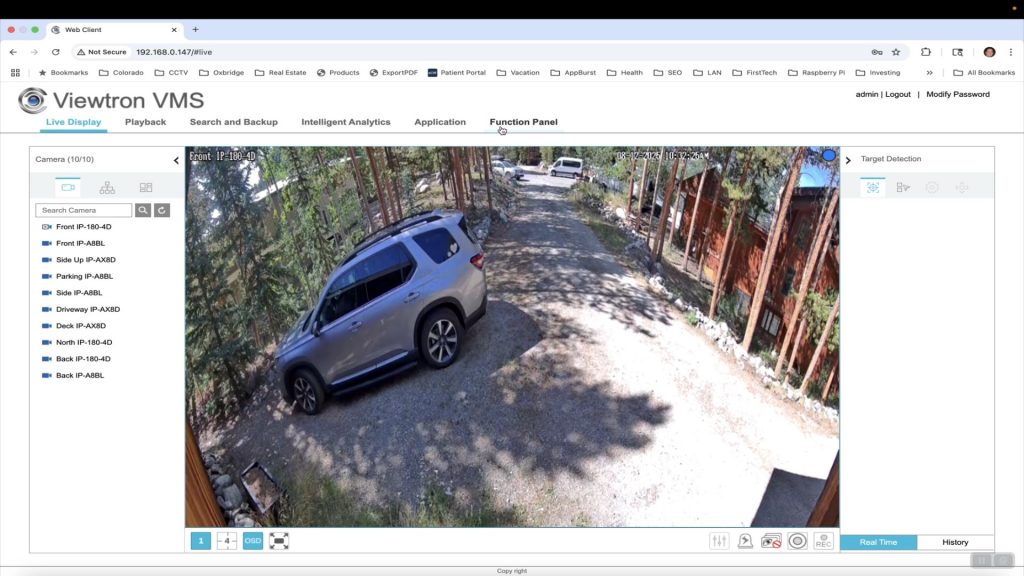Click the snapshot view disabled icon
Screen dimensions: 1024x576
point(771,541)
